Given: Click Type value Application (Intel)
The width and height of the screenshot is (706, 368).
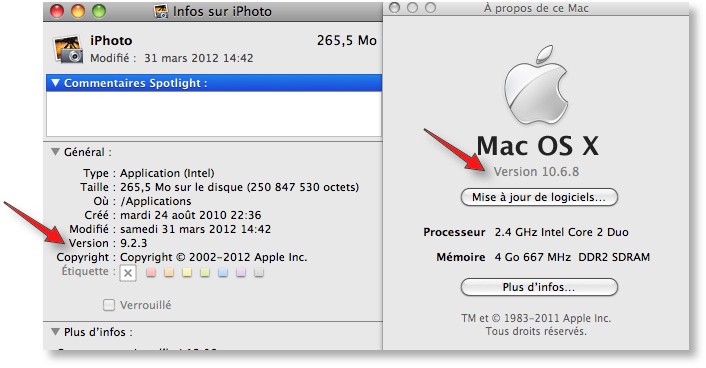Looking at the screenshot, I should point(167,173).
